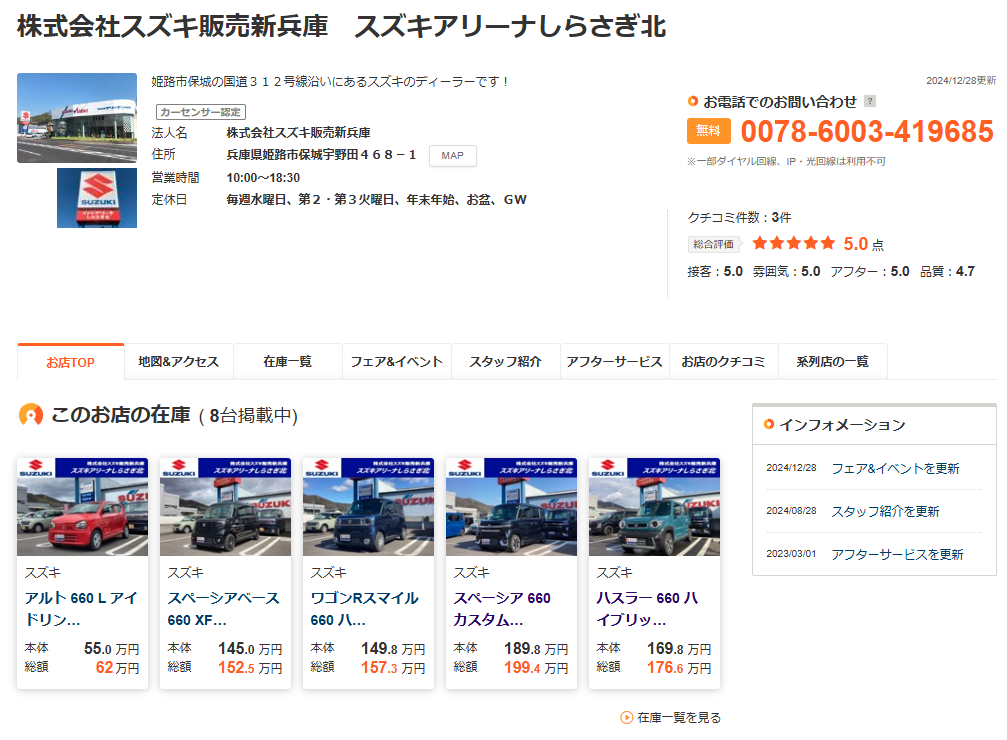Open スペーシアベース 660 XF listing link
Screen dimensions: 1007x740
click(x=224, y=609)
